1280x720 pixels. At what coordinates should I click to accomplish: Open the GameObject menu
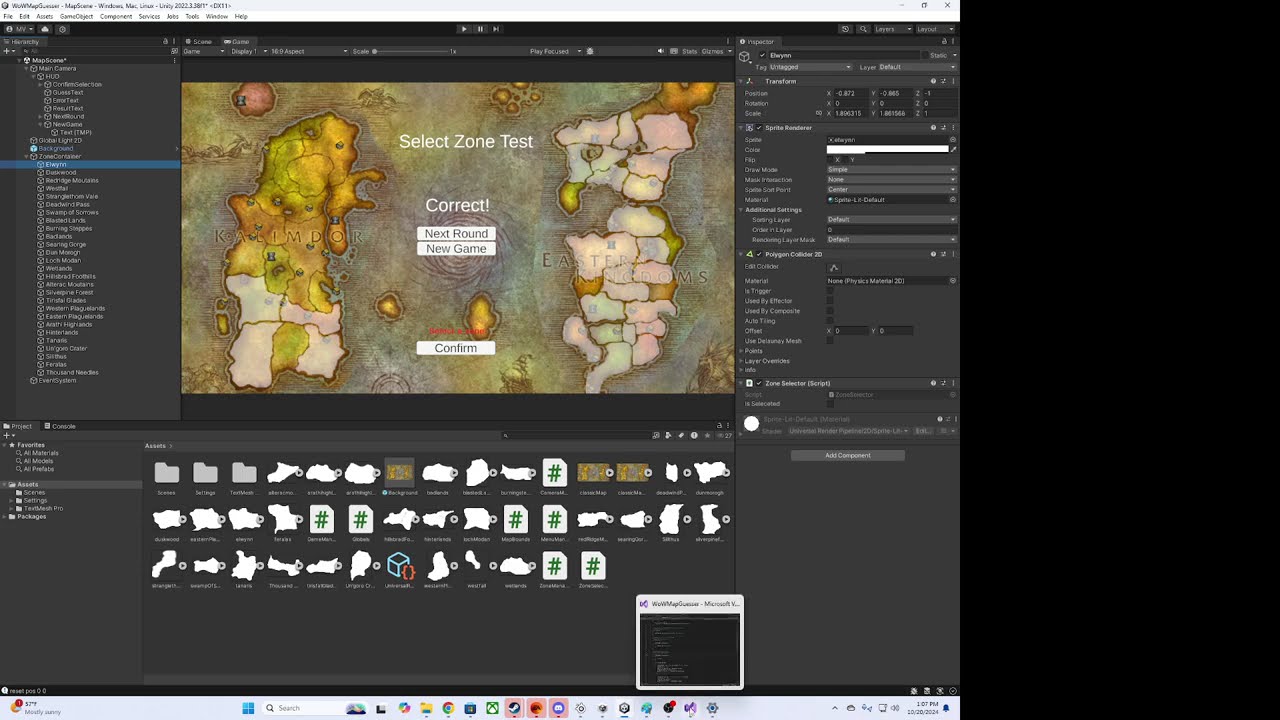(x=76, y=17)
